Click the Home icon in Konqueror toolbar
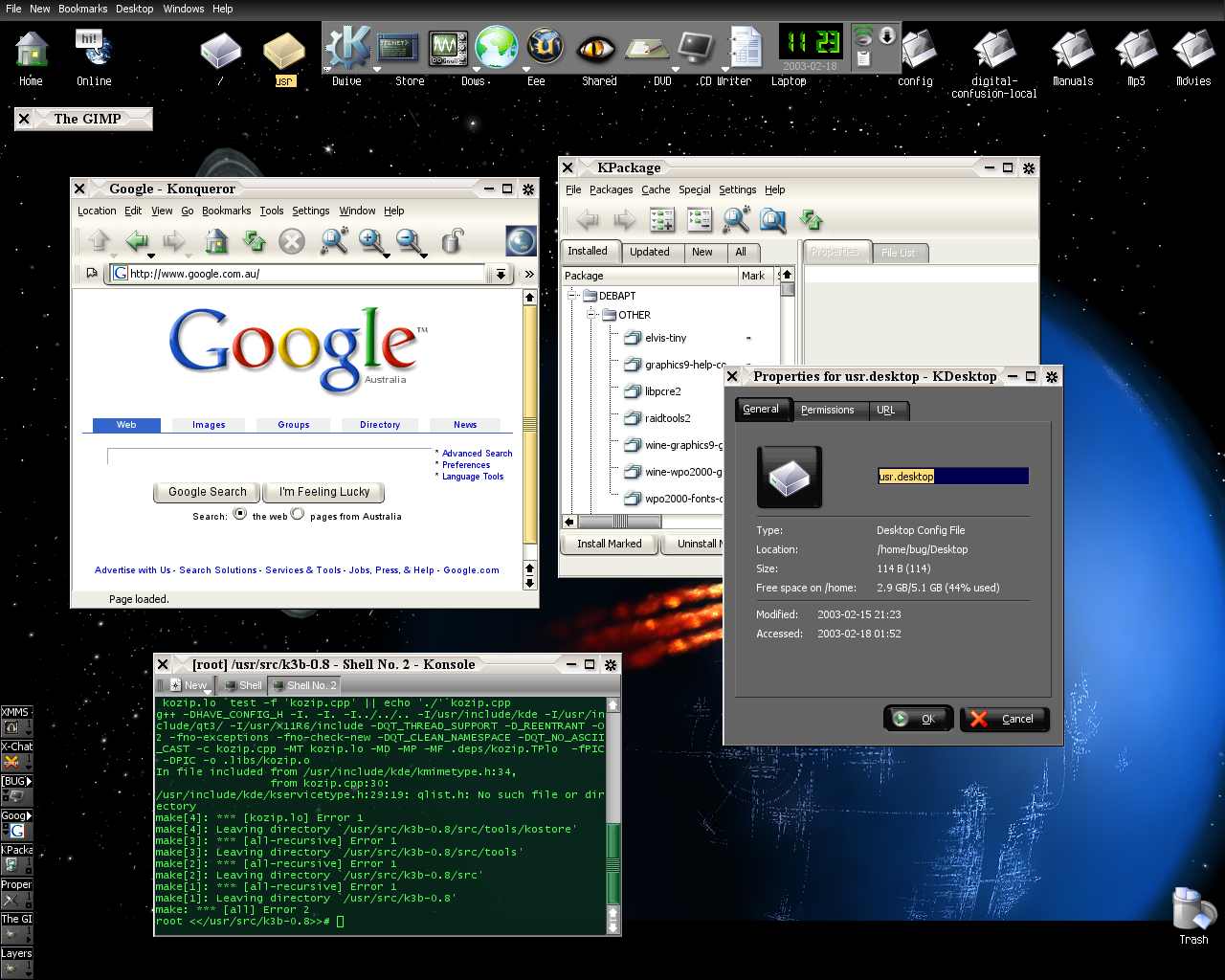 (x=217, y=241)
